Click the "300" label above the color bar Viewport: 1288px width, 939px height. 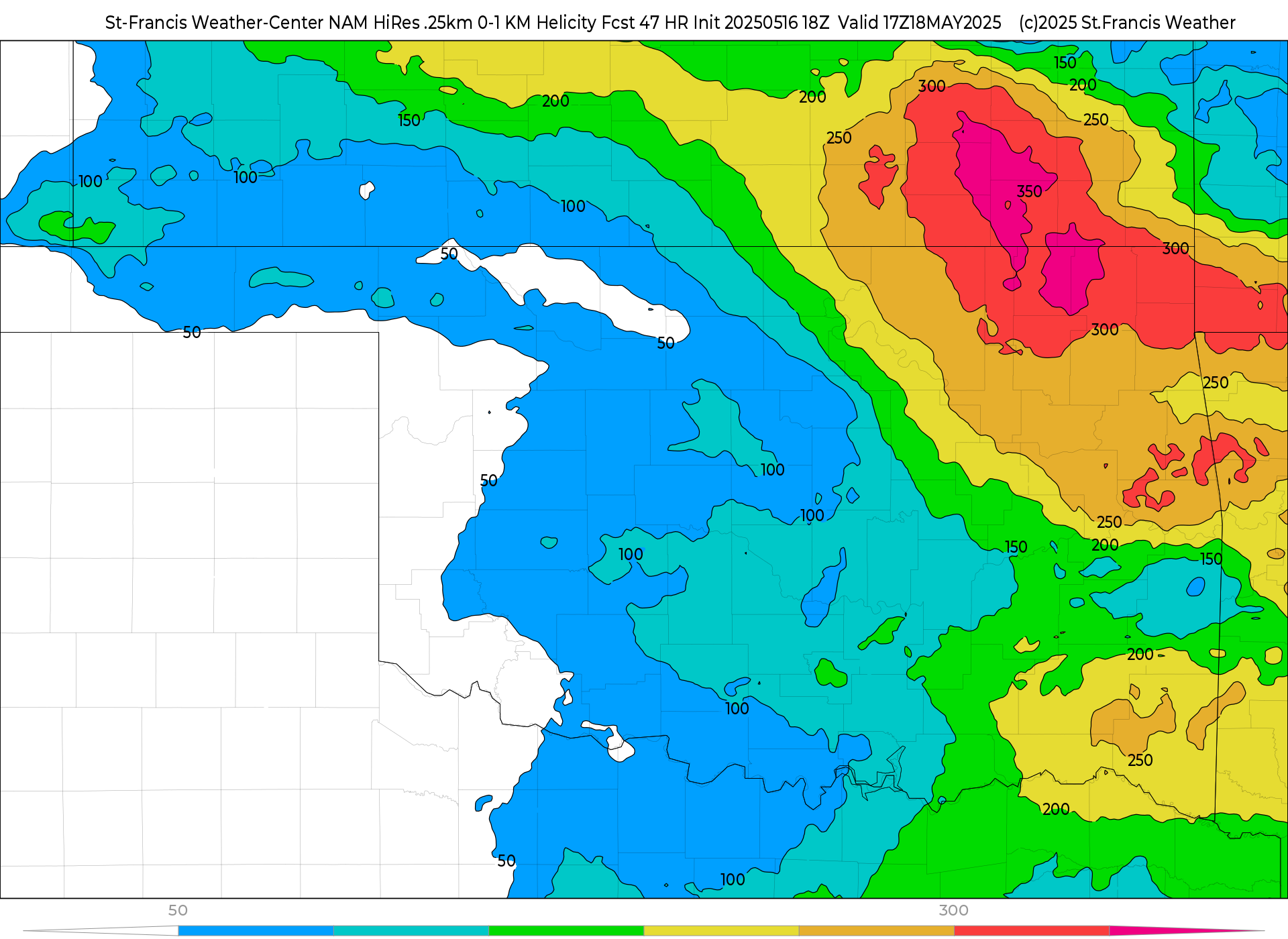click(953, 910)
